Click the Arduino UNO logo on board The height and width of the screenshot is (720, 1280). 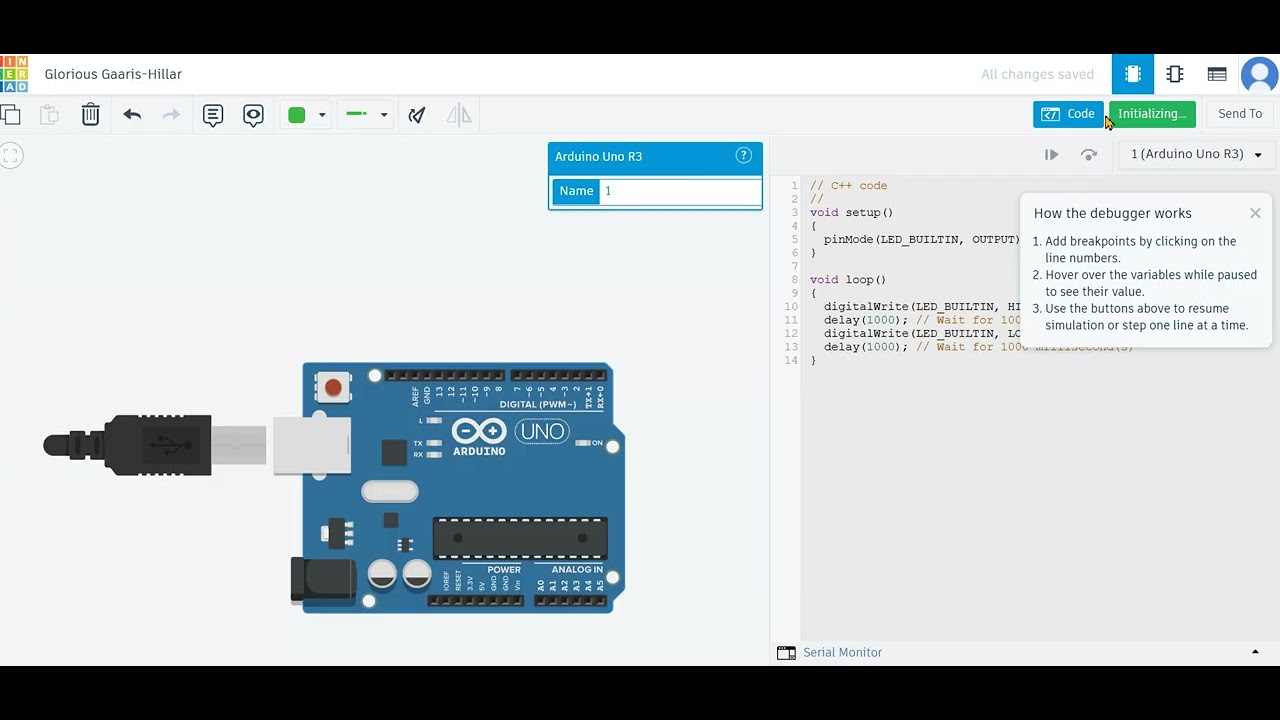coord(510,437)
